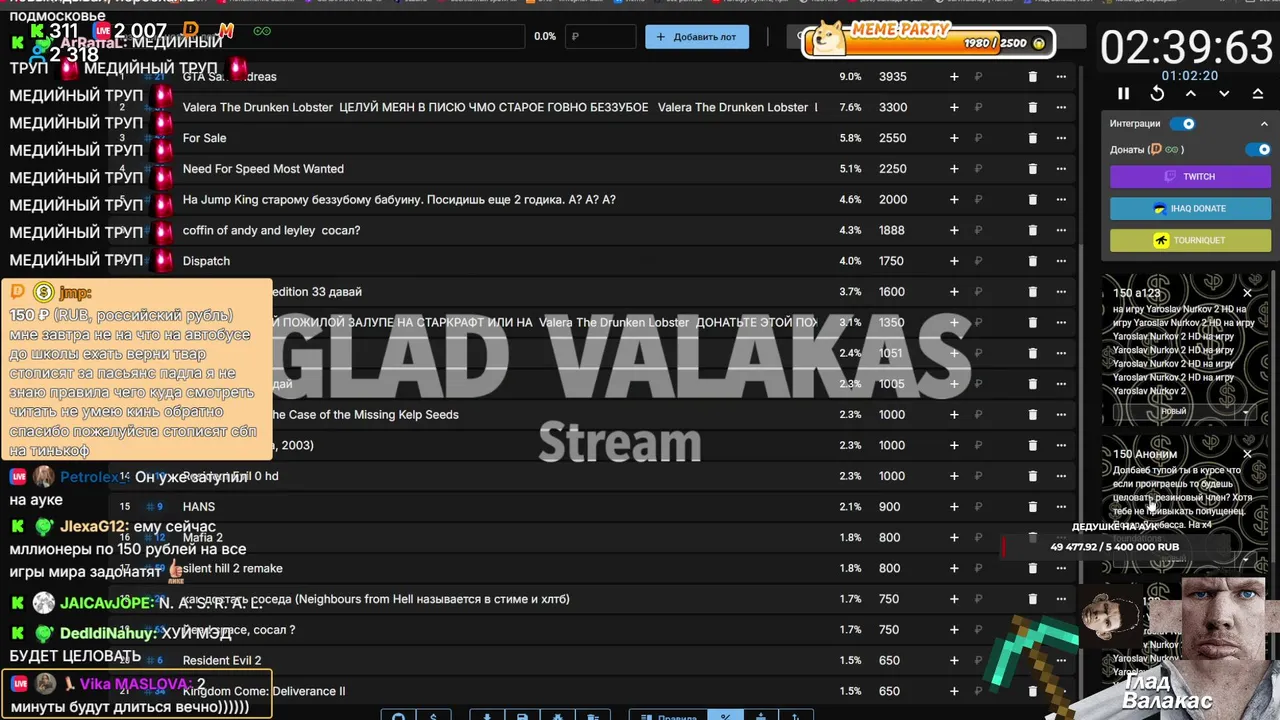
Task: Add amount to silent hill 2 remake
Action: click(954, 568)
